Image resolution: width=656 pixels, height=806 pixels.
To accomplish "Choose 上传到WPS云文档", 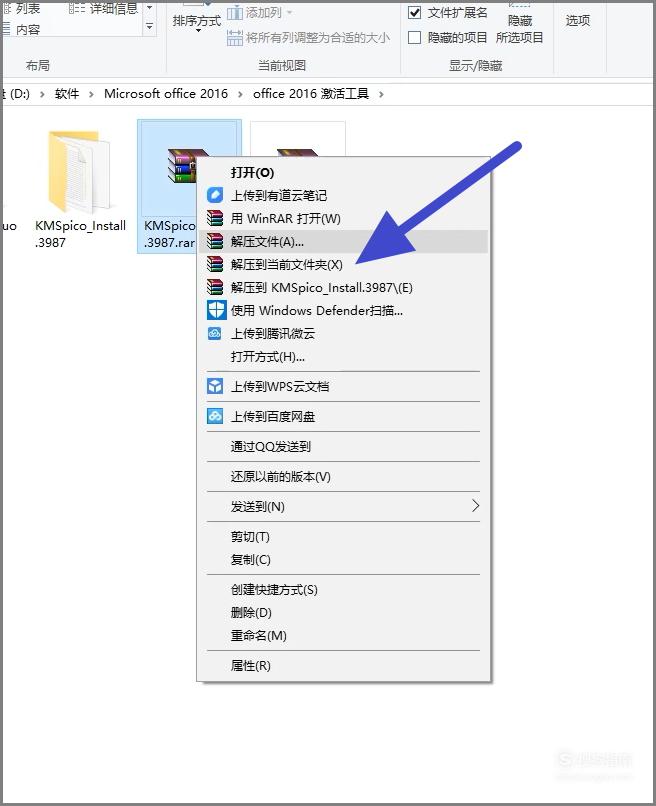I will click(343, 386).
